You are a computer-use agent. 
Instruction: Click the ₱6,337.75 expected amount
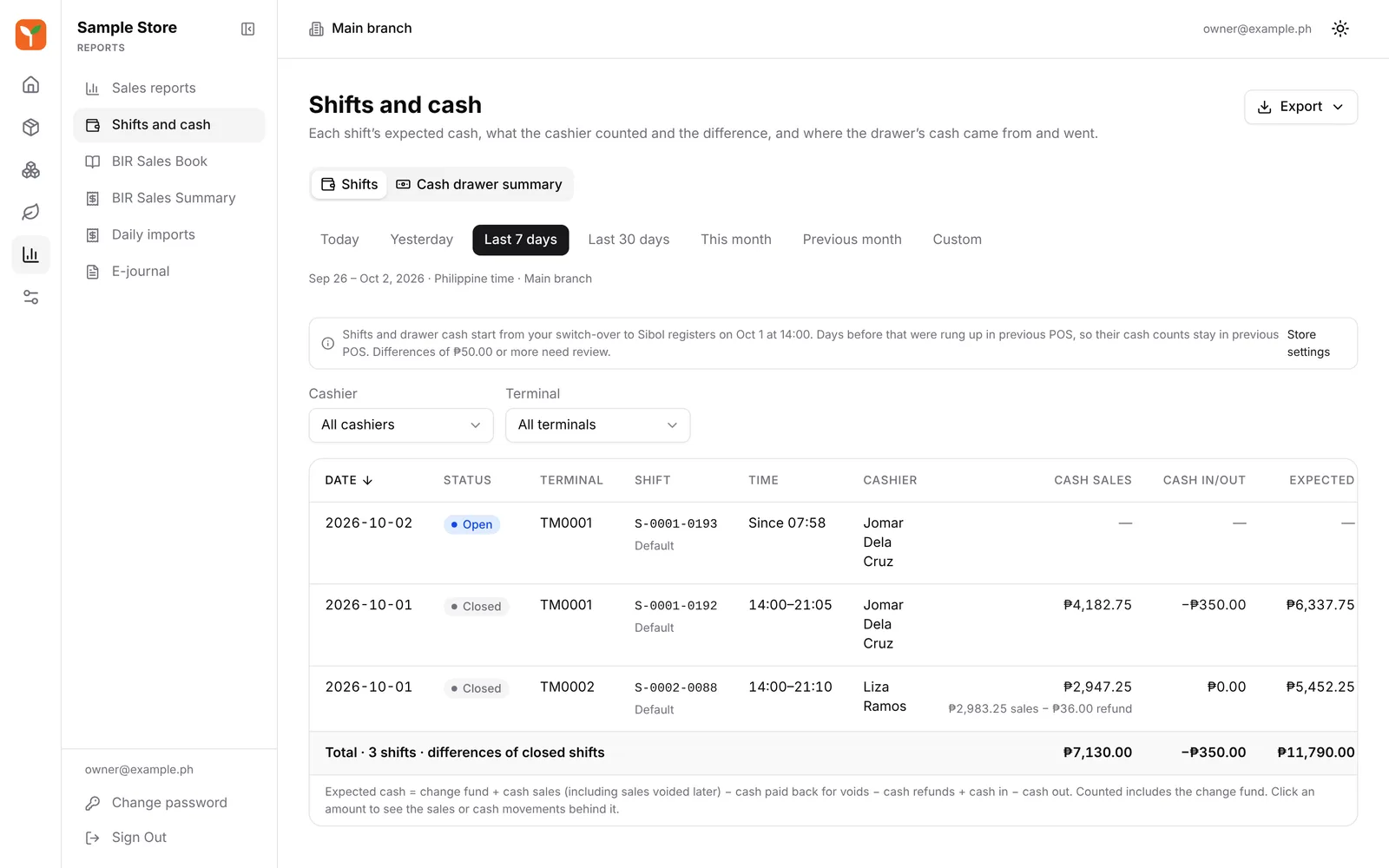click(x=1320, y=605)
